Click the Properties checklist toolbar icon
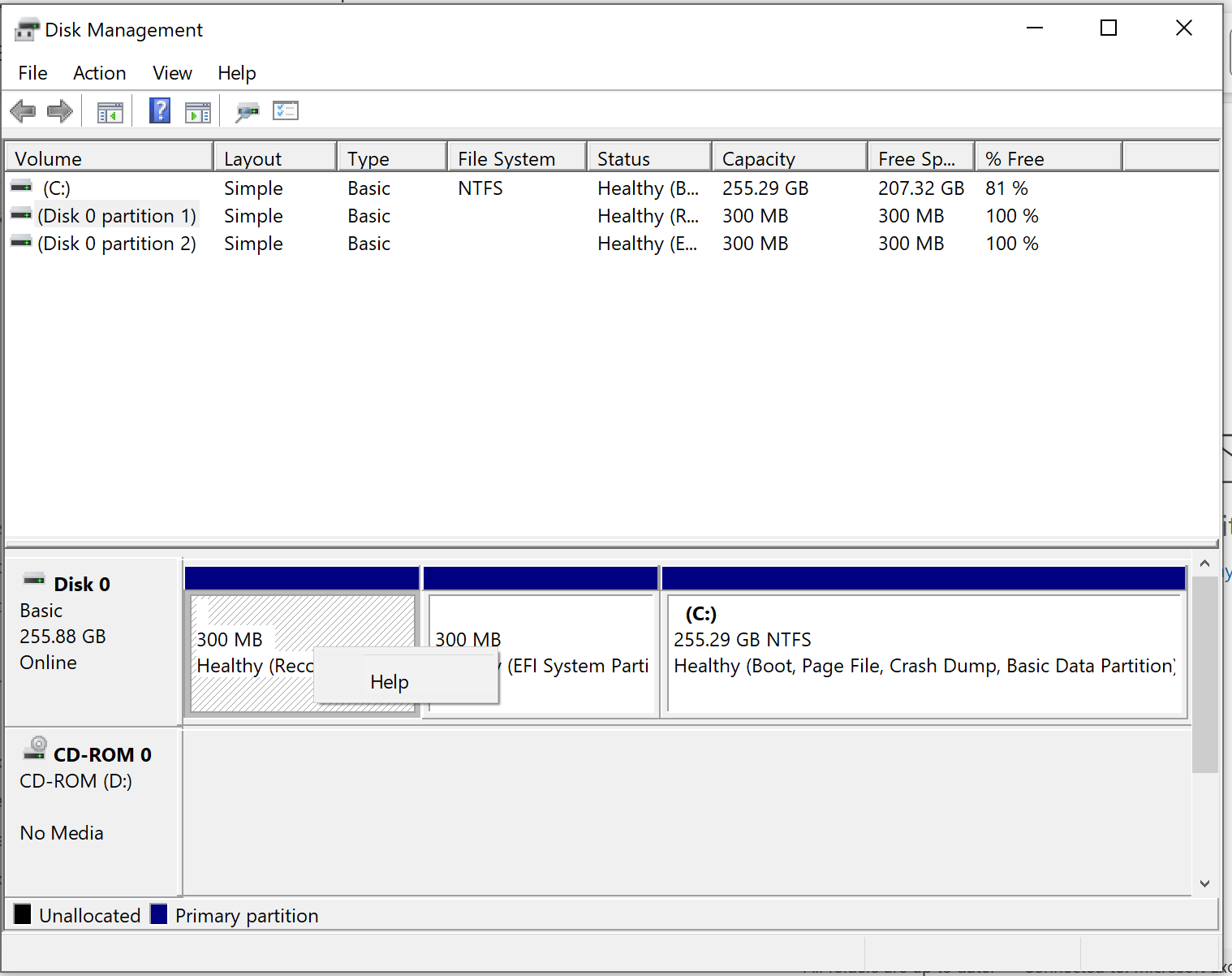Viewport: 1232px width, 976px height. tap(286, 110)
